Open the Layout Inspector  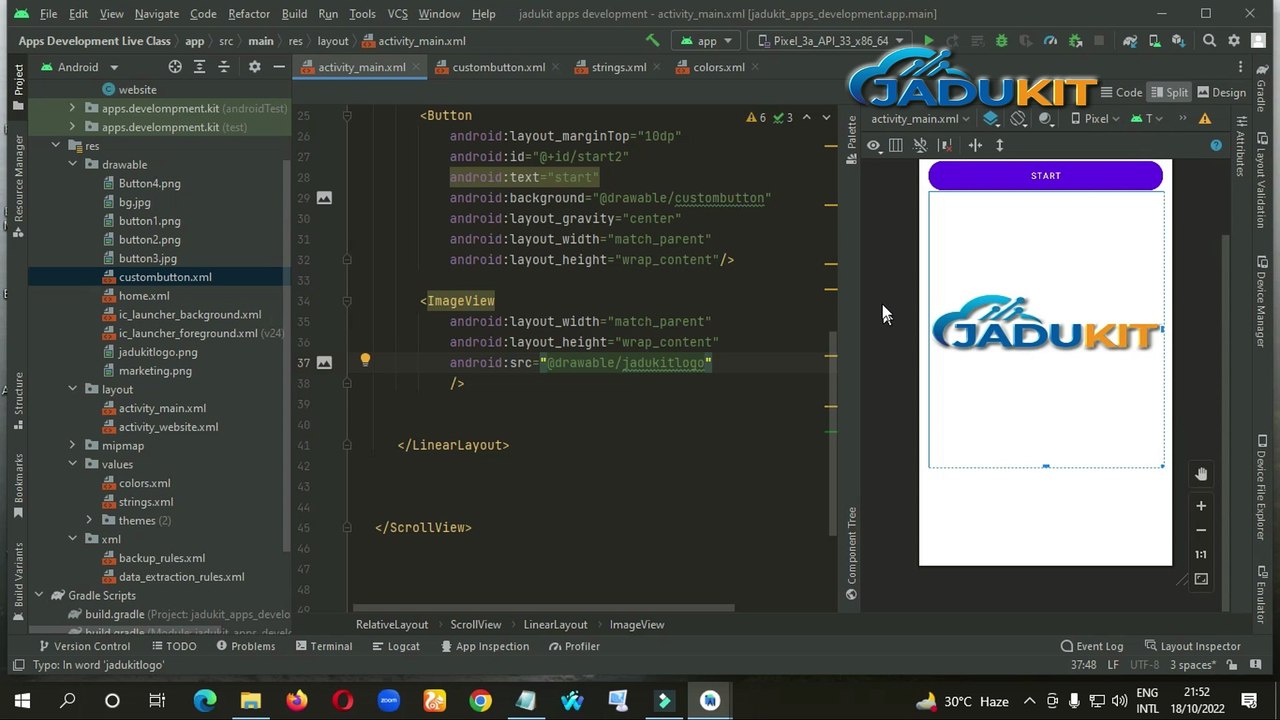pyautogui.click(x=1192, y=646)
